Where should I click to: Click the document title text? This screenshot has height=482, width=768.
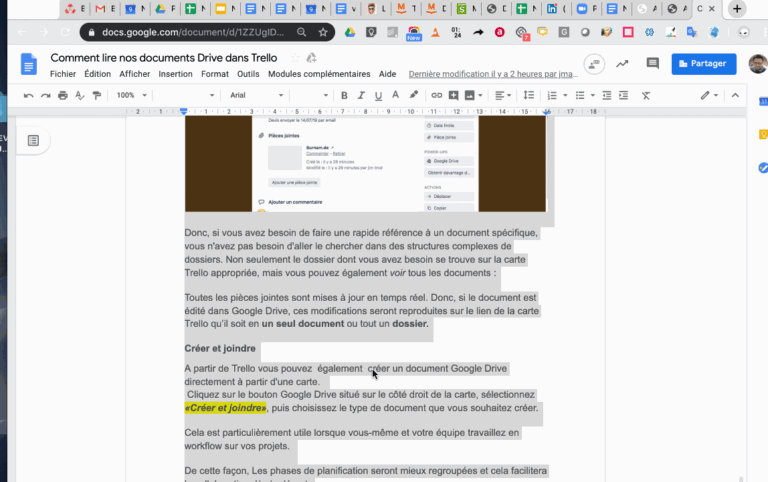click(x=164, y=58)
